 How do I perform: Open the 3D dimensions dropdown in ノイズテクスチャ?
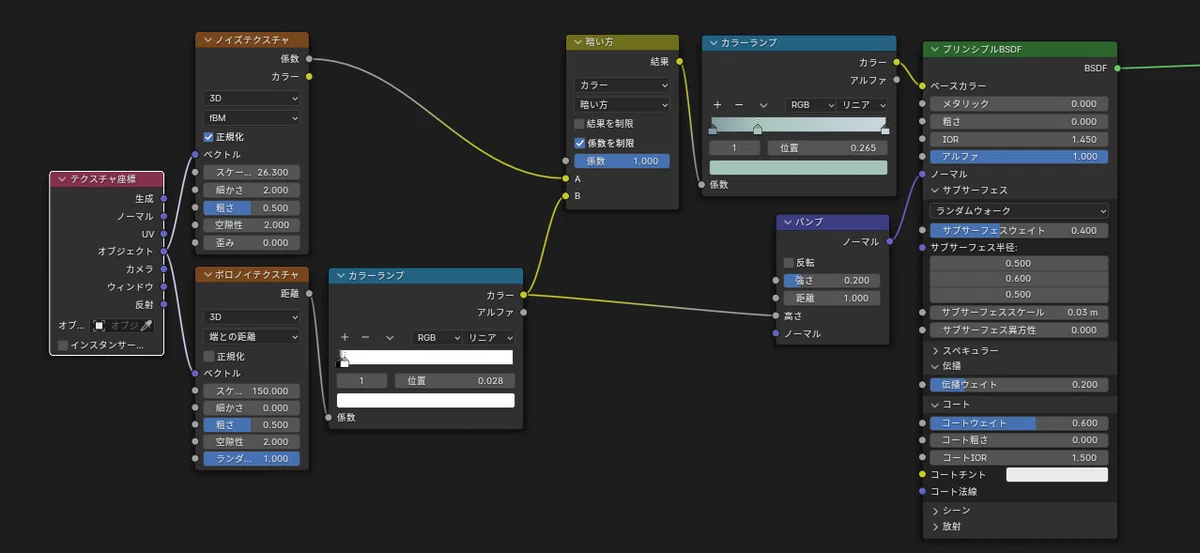[252, 99]
